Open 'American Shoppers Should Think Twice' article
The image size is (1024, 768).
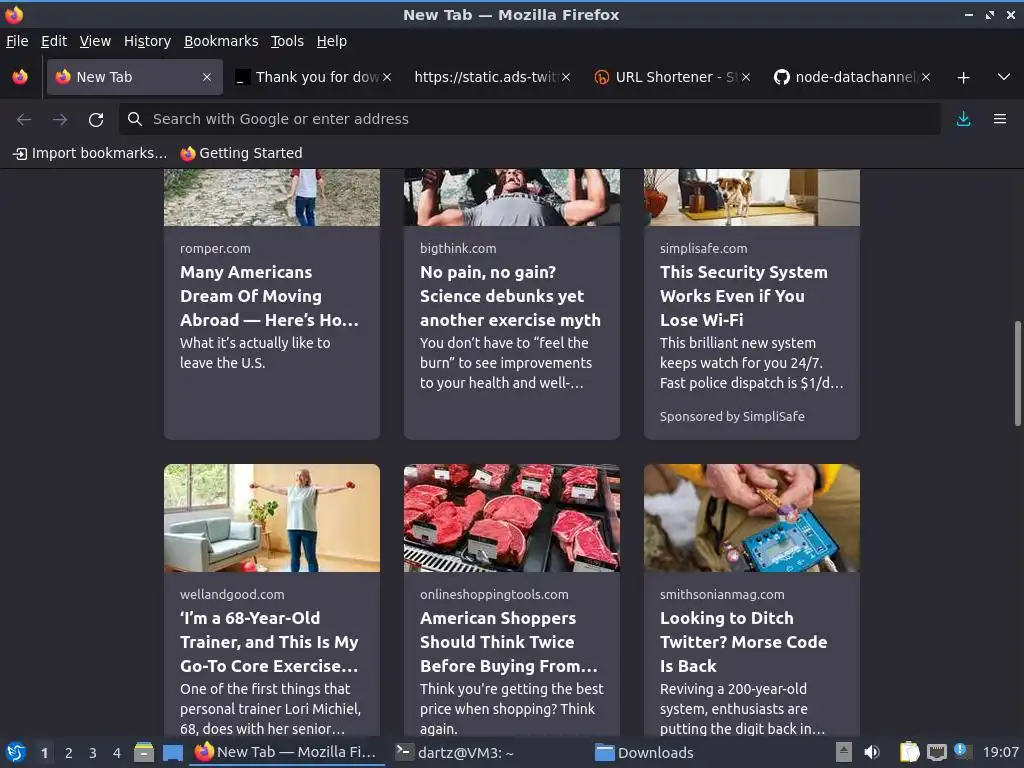click(509, 642)
